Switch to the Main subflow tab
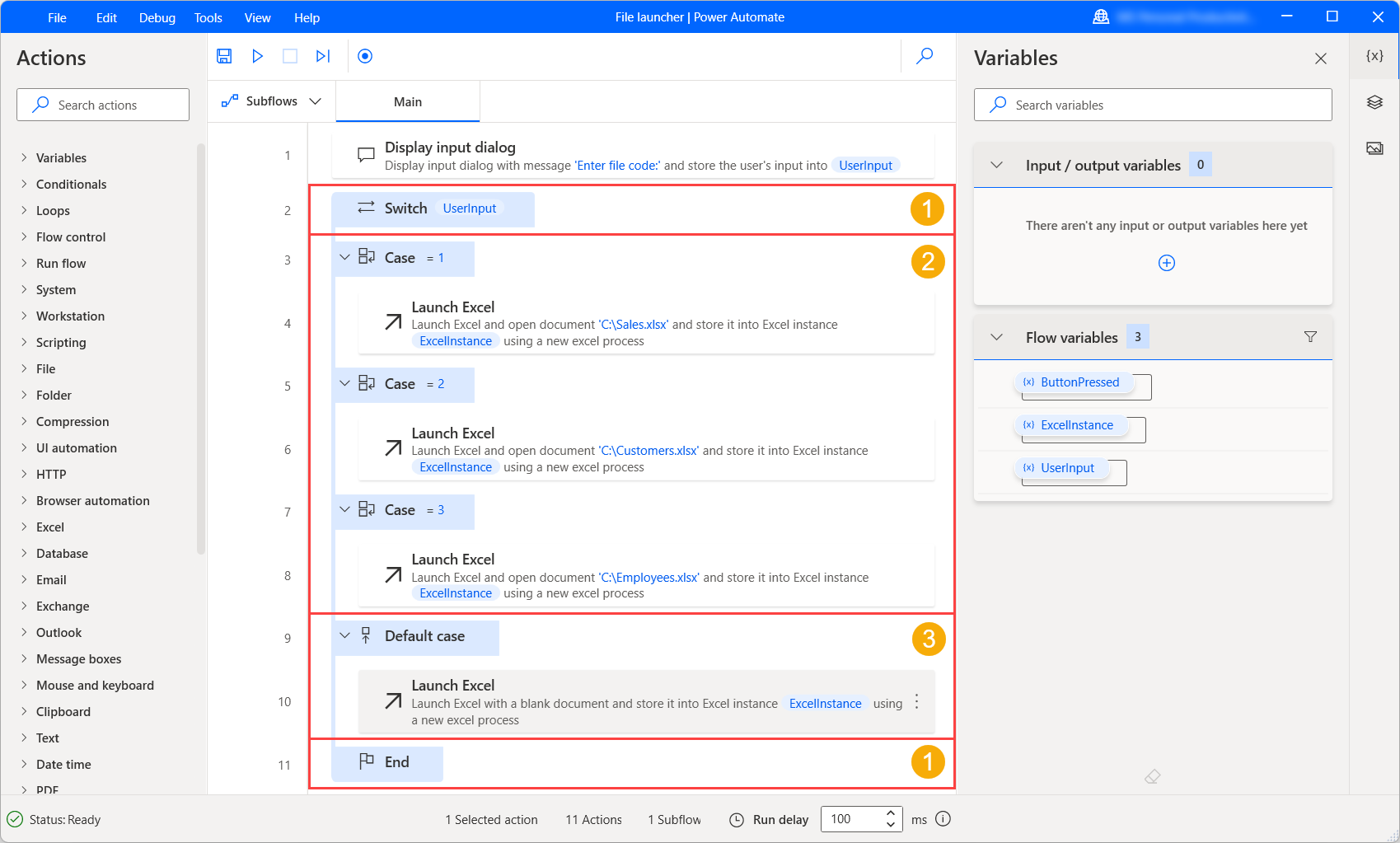 click(408, 102)
